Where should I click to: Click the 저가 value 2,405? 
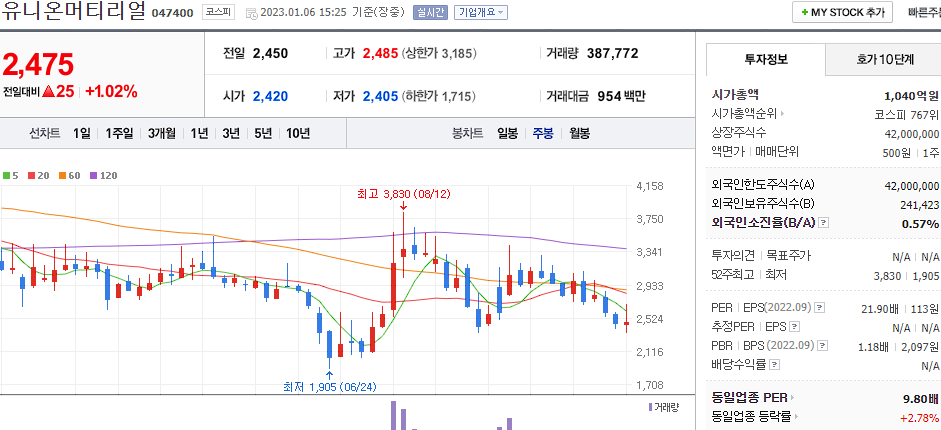point(380,96)
